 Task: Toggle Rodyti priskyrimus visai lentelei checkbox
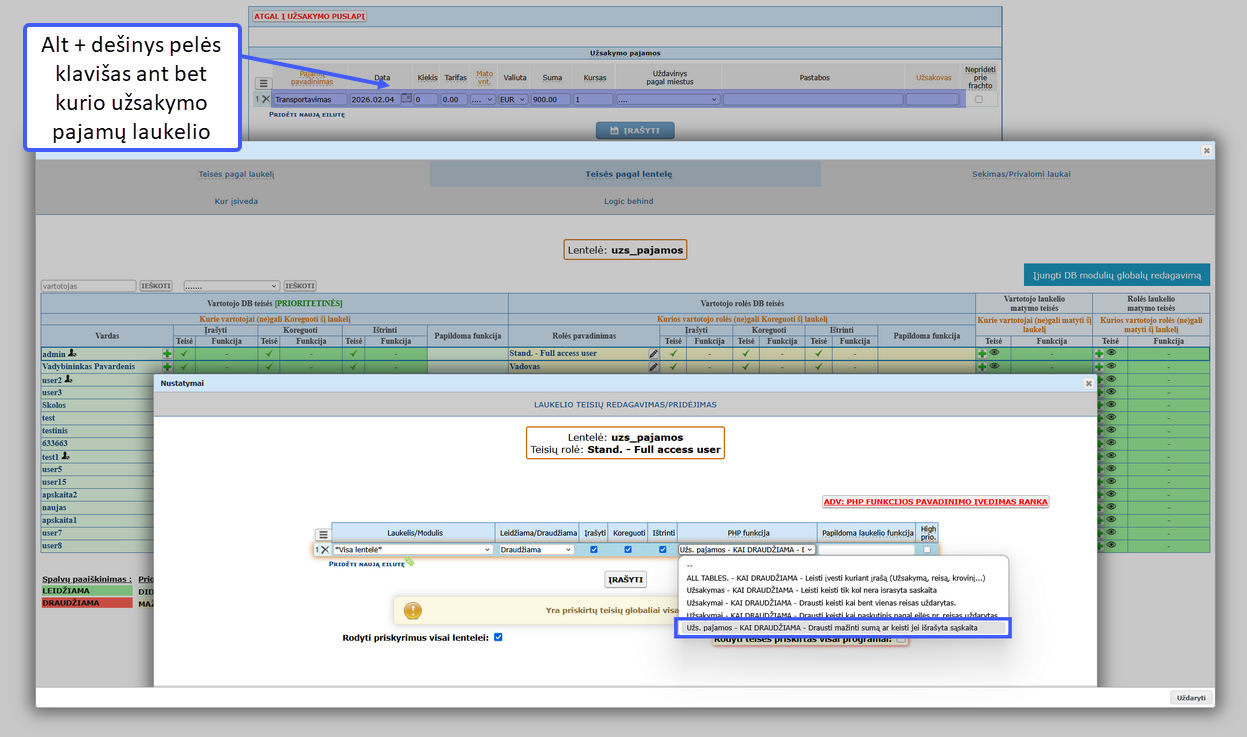tap(498, 637)
